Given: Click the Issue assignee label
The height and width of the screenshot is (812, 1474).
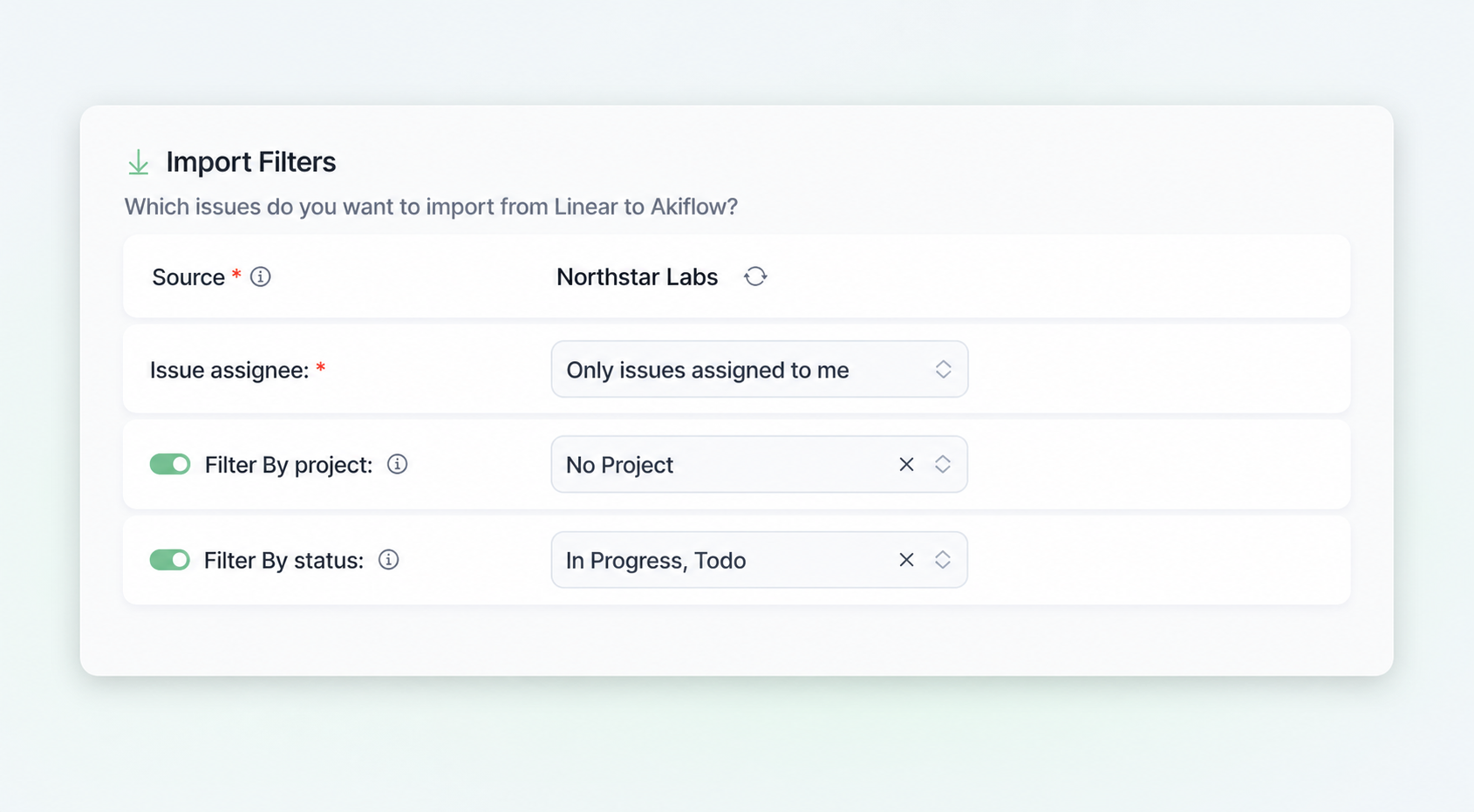Looking at the screenshot, I should pyautogui.click(x=229, y=370).
